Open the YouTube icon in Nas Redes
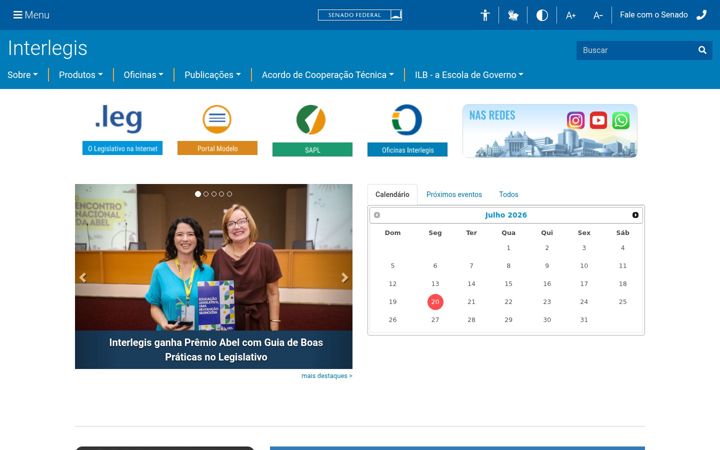The width and height of the screenshot is (720, 450). point(598,120)
